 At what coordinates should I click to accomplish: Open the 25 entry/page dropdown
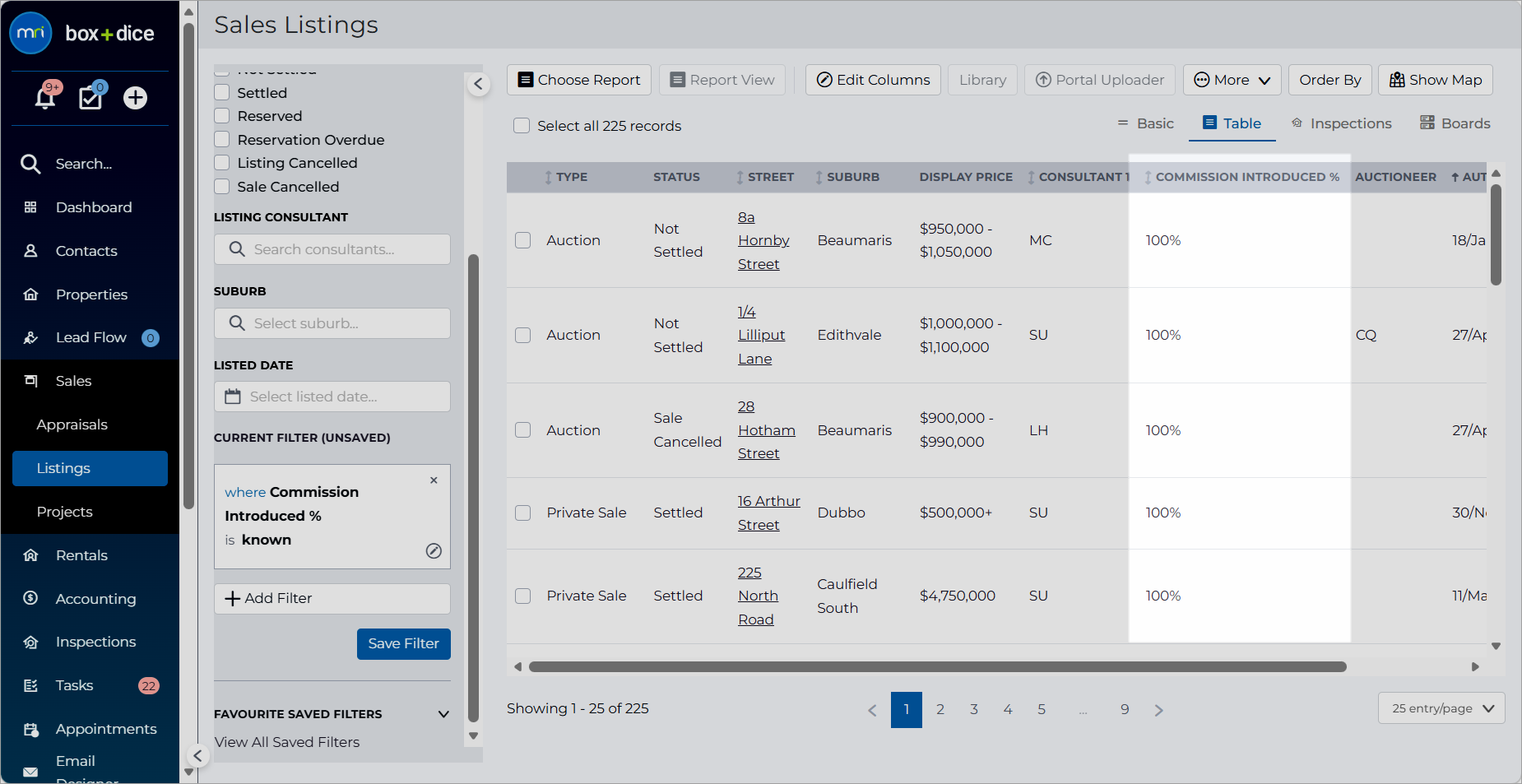coord(1441,708)
